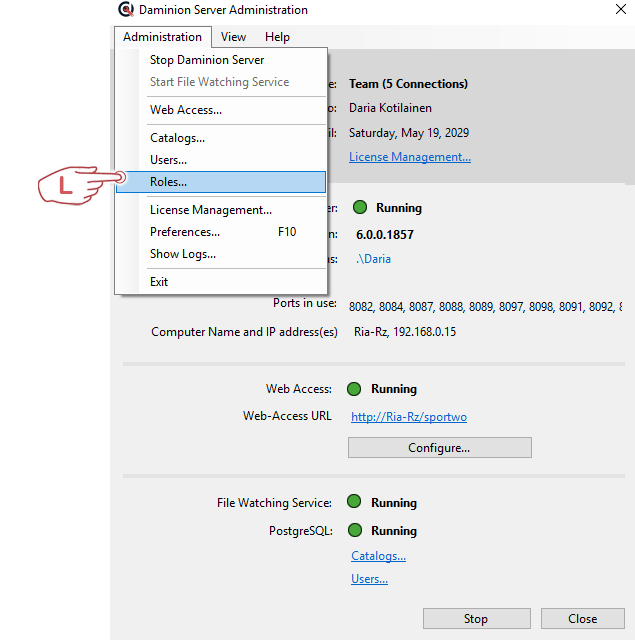635x640 pixels.
Task: Open Catalogs... from the Administration menu
Action: click(x=221, y=138)
